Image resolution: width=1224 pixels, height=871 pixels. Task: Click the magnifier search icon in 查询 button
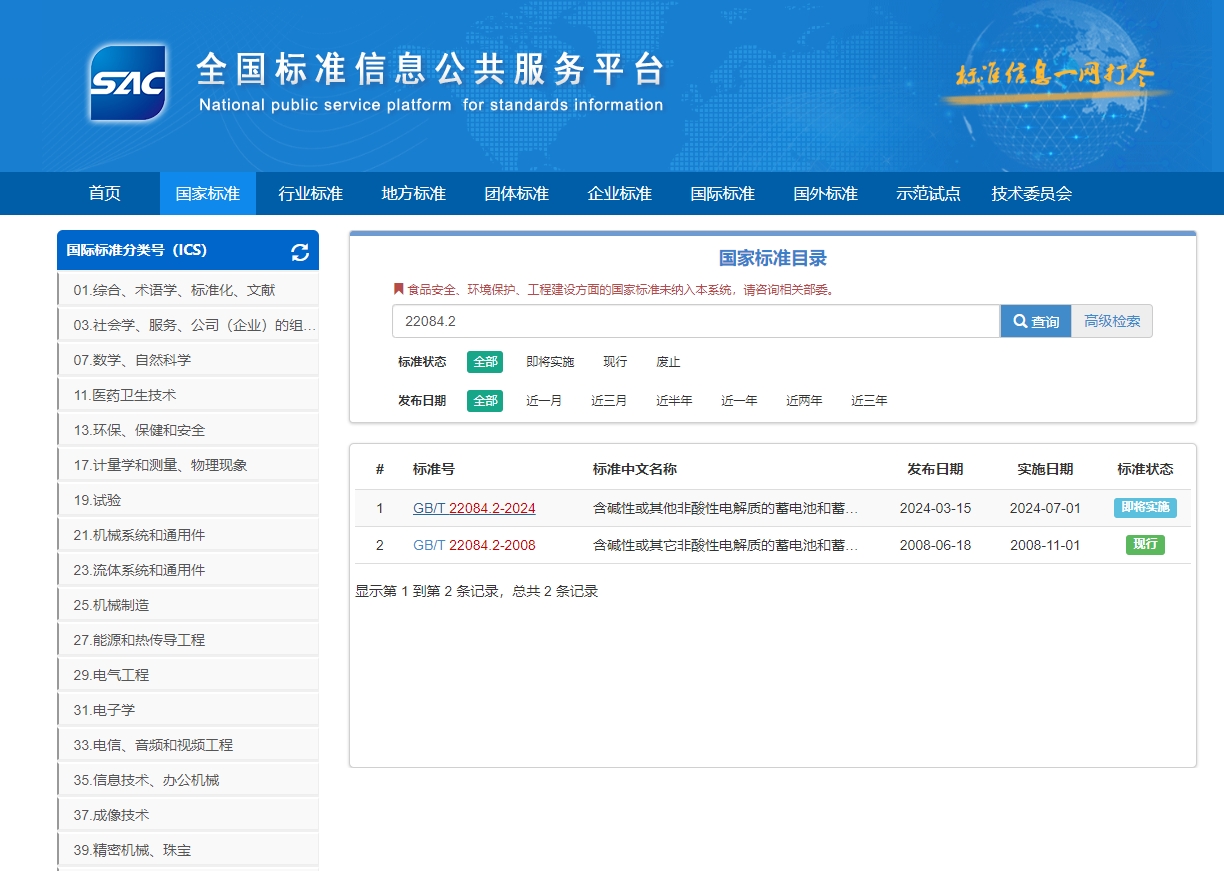pyautogui.click(x=1019, y=321)
